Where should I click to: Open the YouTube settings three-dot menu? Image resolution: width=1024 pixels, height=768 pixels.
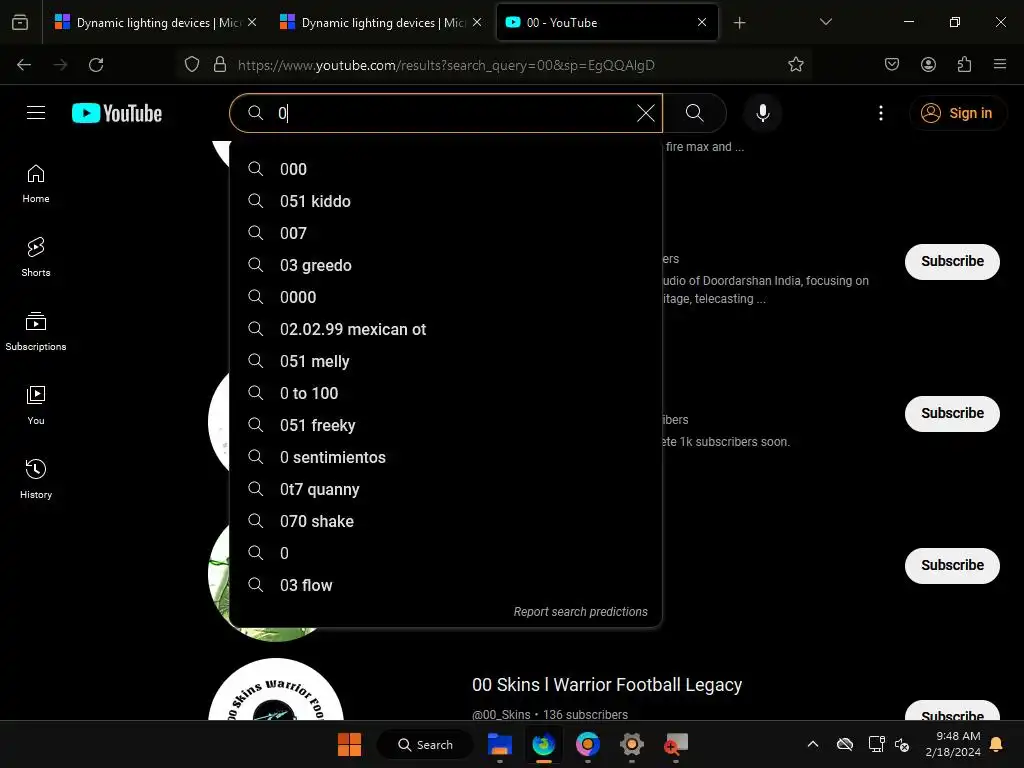(x=880, y=113)
